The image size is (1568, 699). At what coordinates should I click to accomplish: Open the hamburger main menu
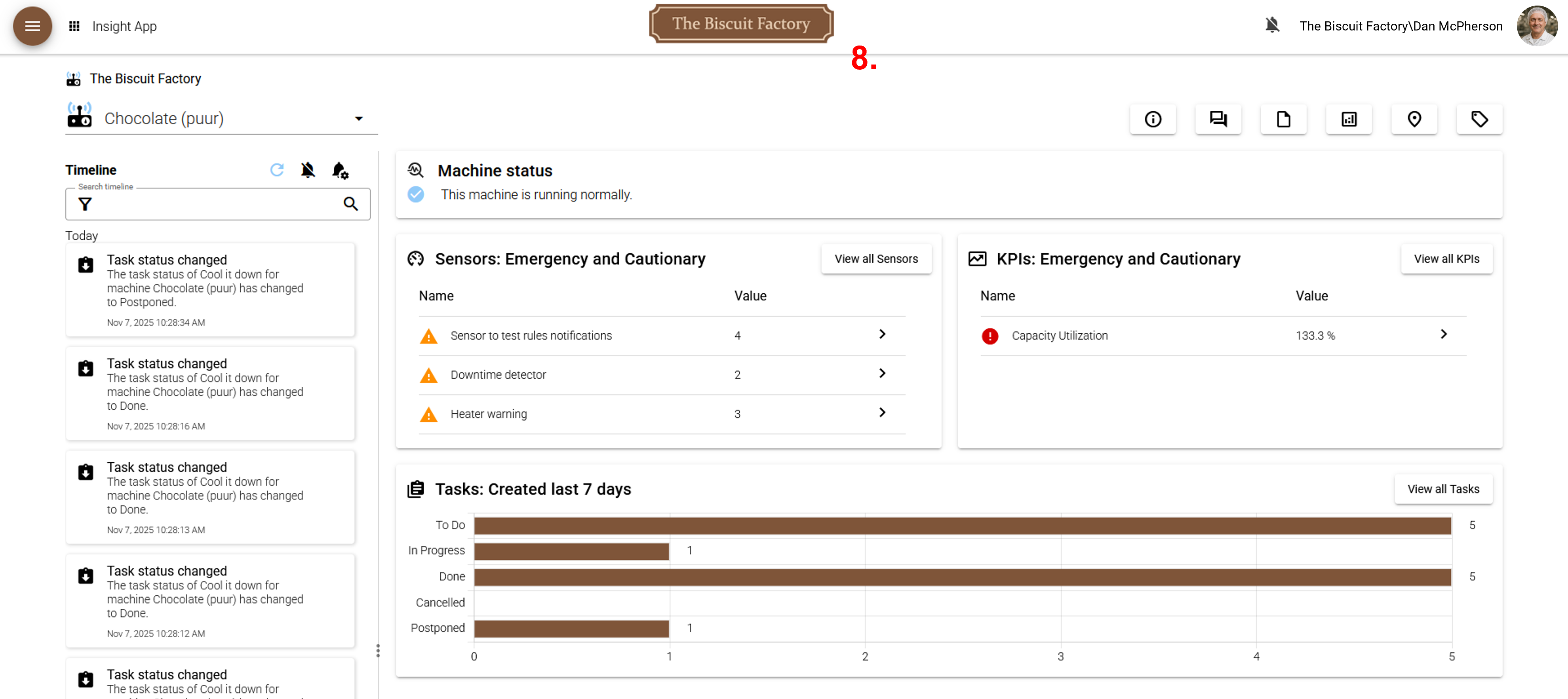click(32, 26)
